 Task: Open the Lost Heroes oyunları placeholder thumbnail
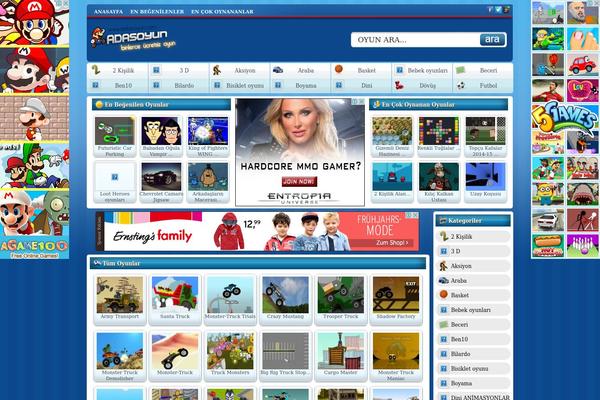pyautogui.click(x=115, y=177)
